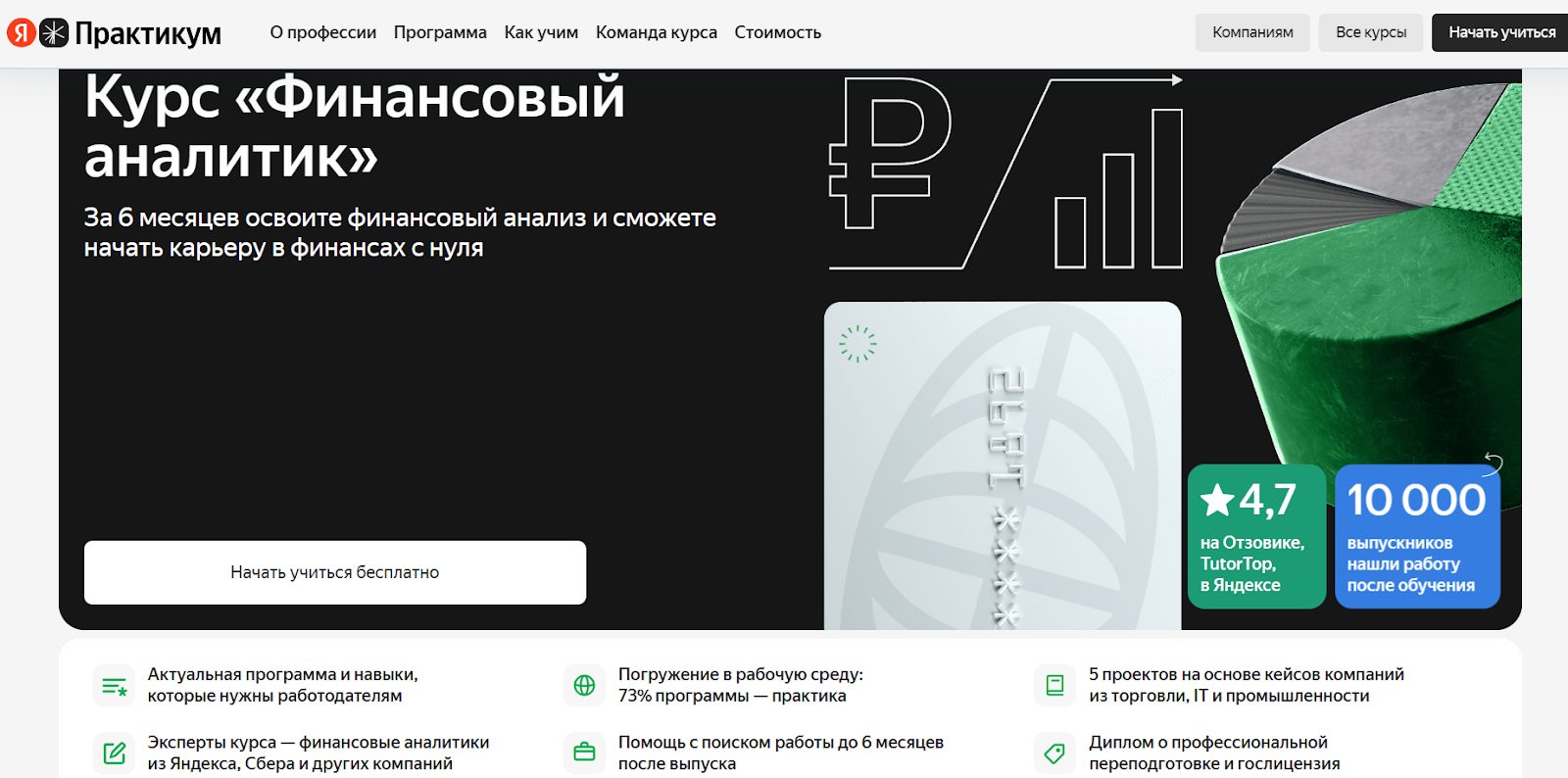Open "Команда курса" navigation item
1568x778 pixels.
[x=657, y=32]
